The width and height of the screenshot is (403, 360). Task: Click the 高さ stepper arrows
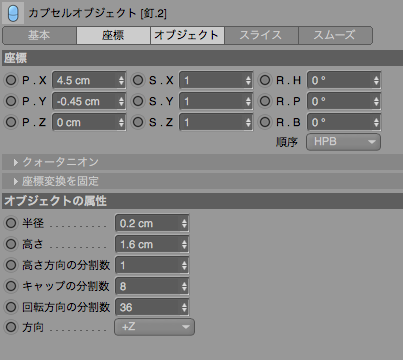(184, 244)
